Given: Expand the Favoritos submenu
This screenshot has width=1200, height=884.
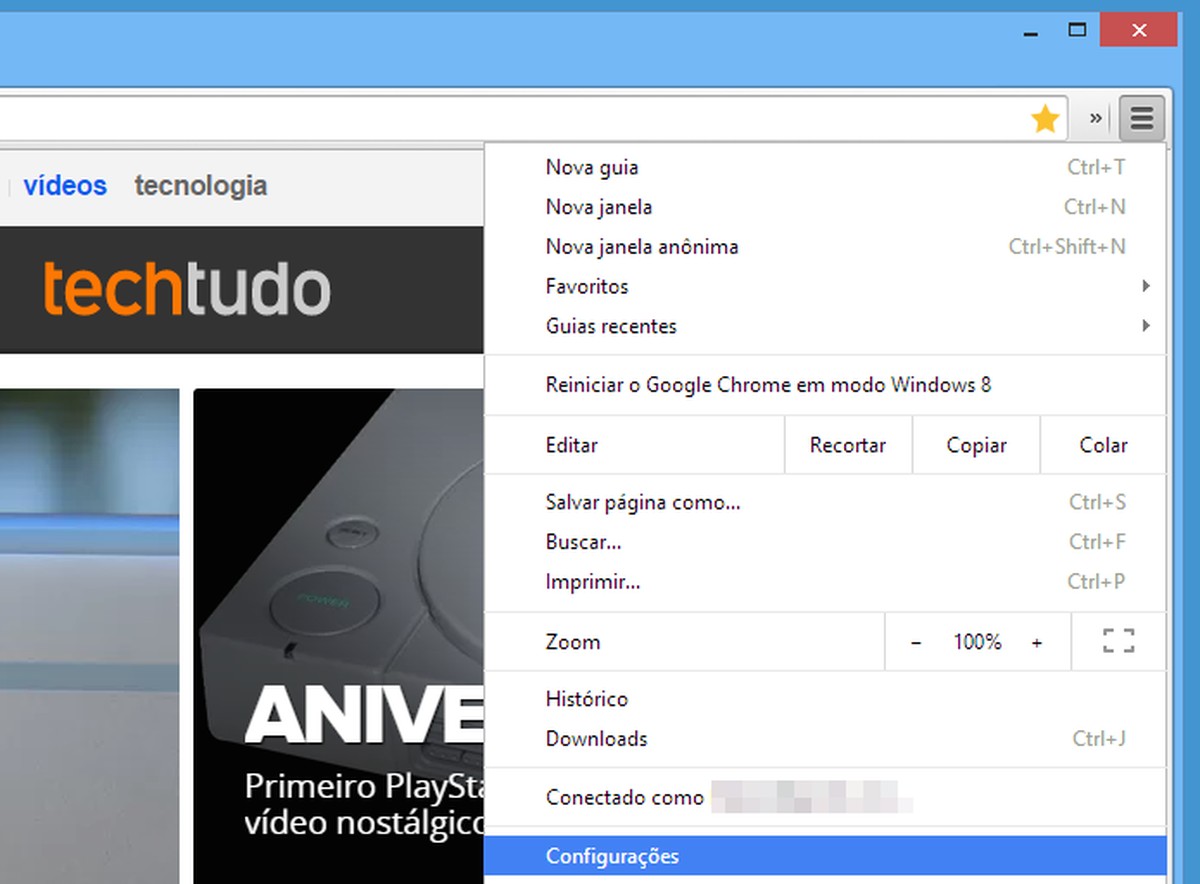Looking at the screenshot, I should 825,286.
